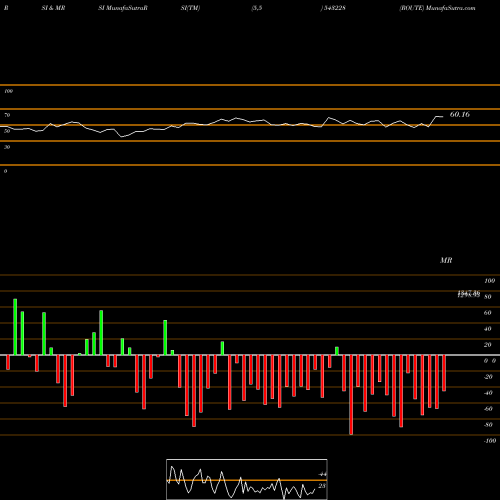Click the tallest green histogram bar

point(15,327)
